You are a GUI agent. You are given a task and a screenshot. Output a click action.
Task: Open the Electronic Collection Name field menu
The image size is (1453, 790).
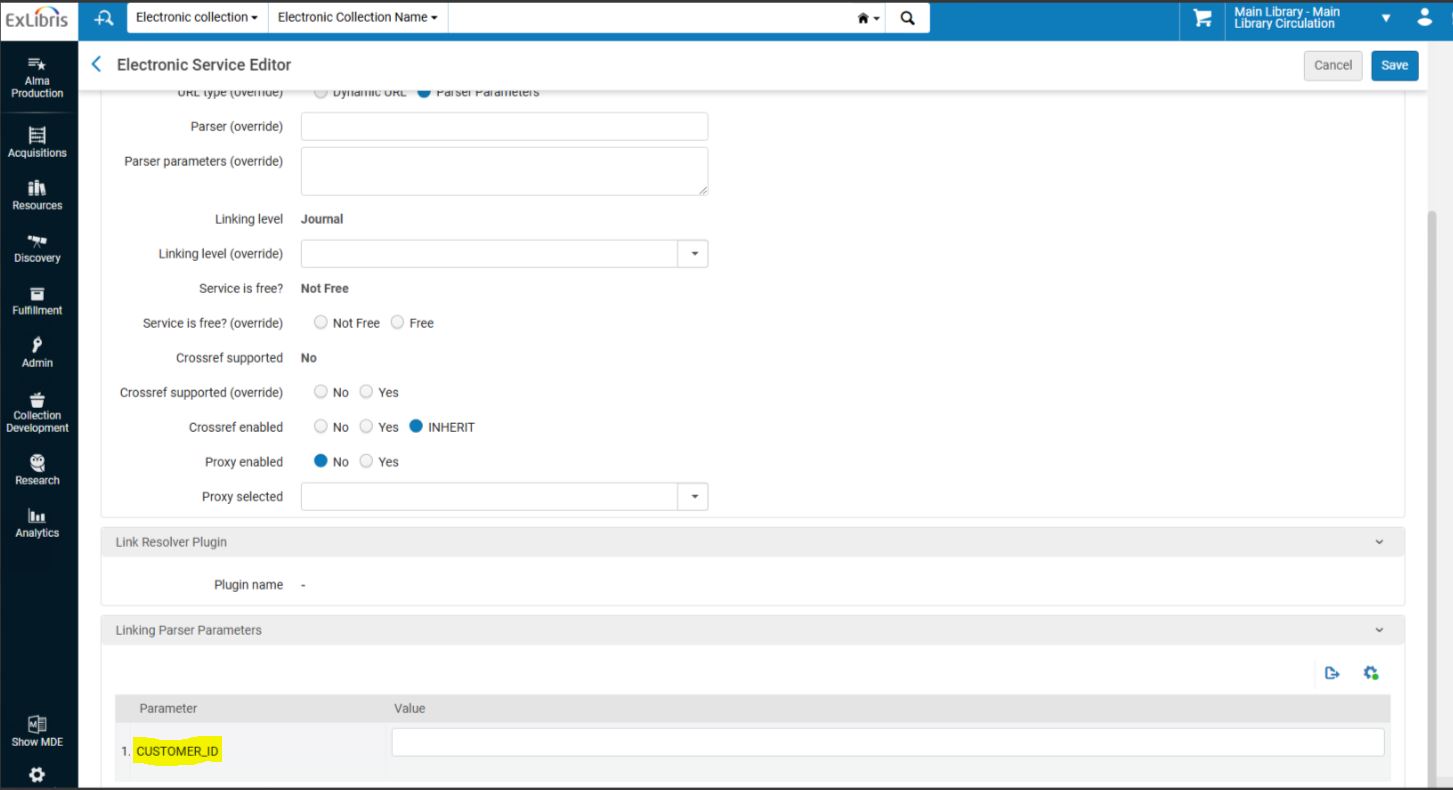click(x=357, y=18)
